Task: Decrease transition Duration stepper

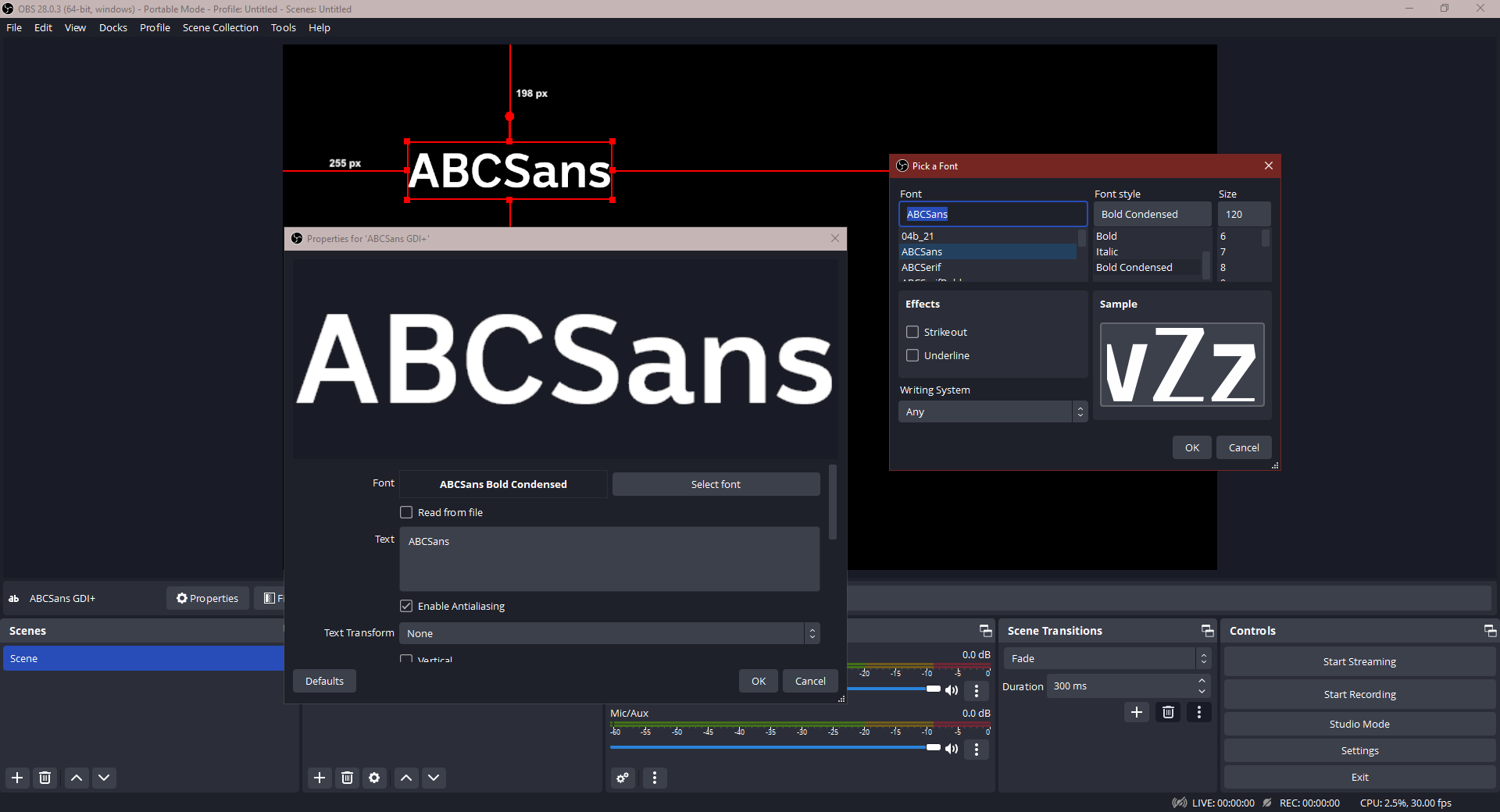Action: 1202,691
